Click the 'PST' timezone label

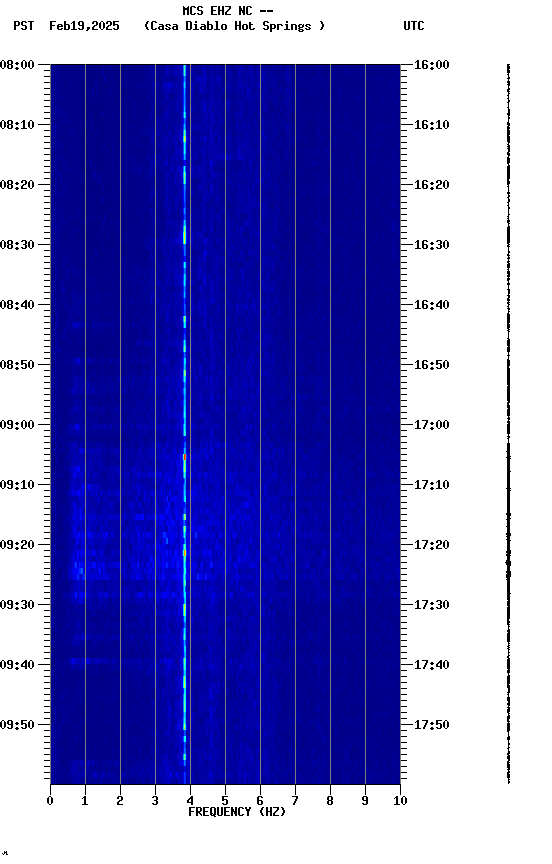coord(24,26)
